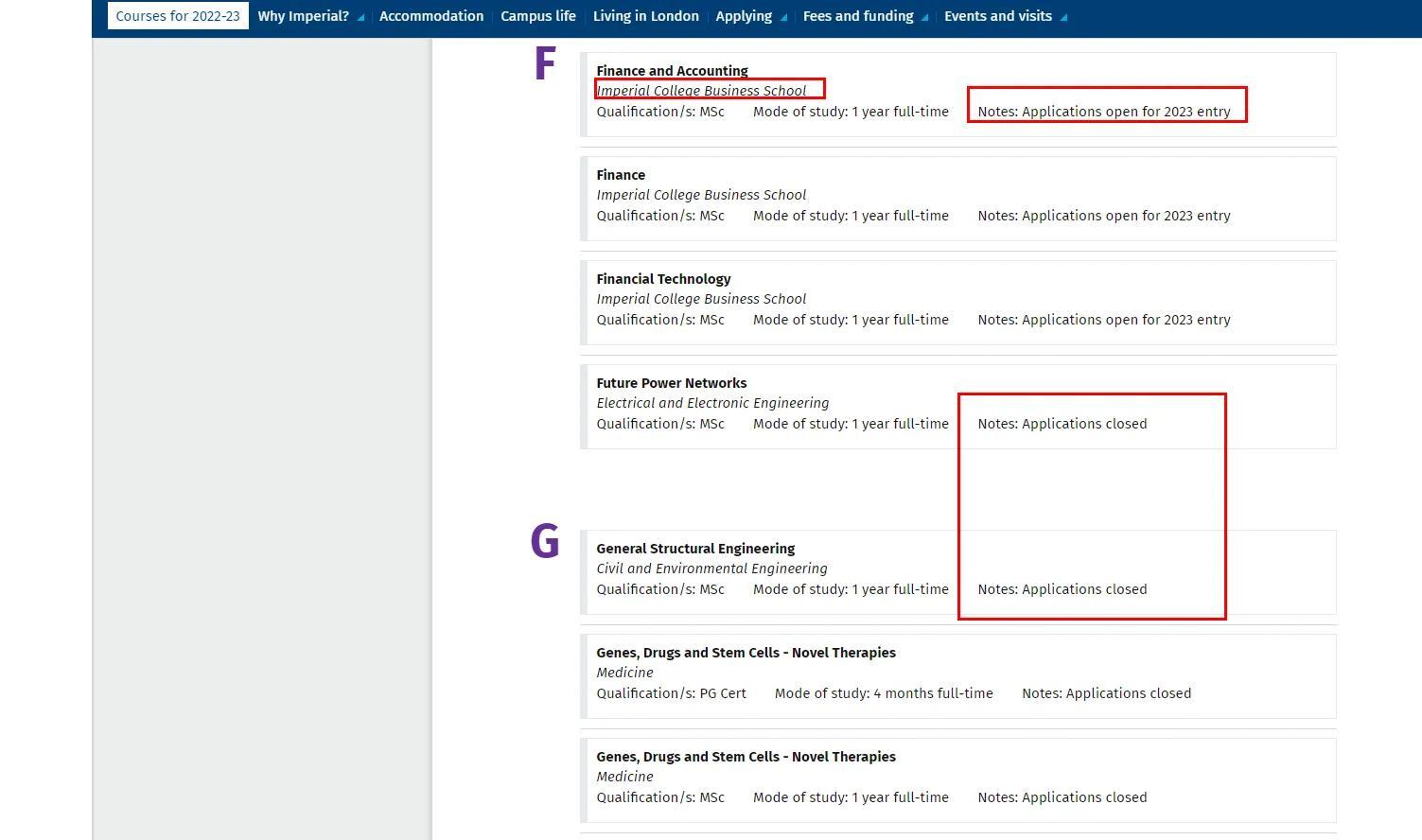Select Imperial College Business School under Financial Technology
Screen dimensions: 1422x840
(x=701, y=299)
